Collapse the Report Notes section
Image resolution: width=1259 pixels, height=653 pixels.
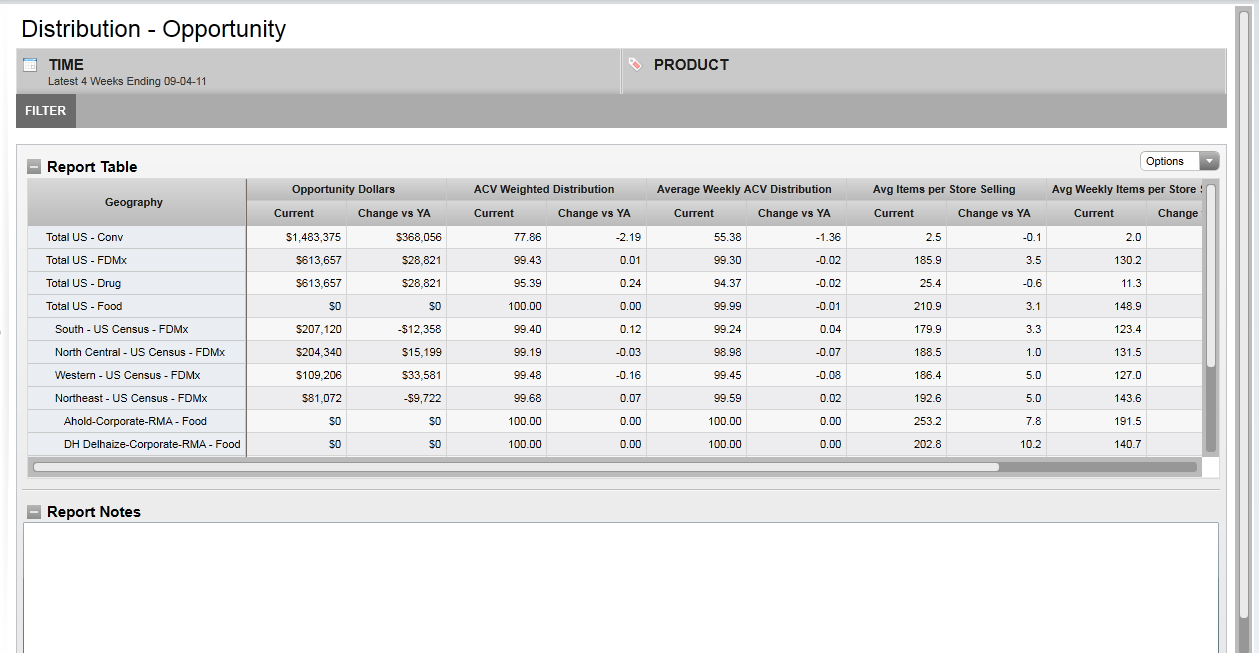[34, 512]
